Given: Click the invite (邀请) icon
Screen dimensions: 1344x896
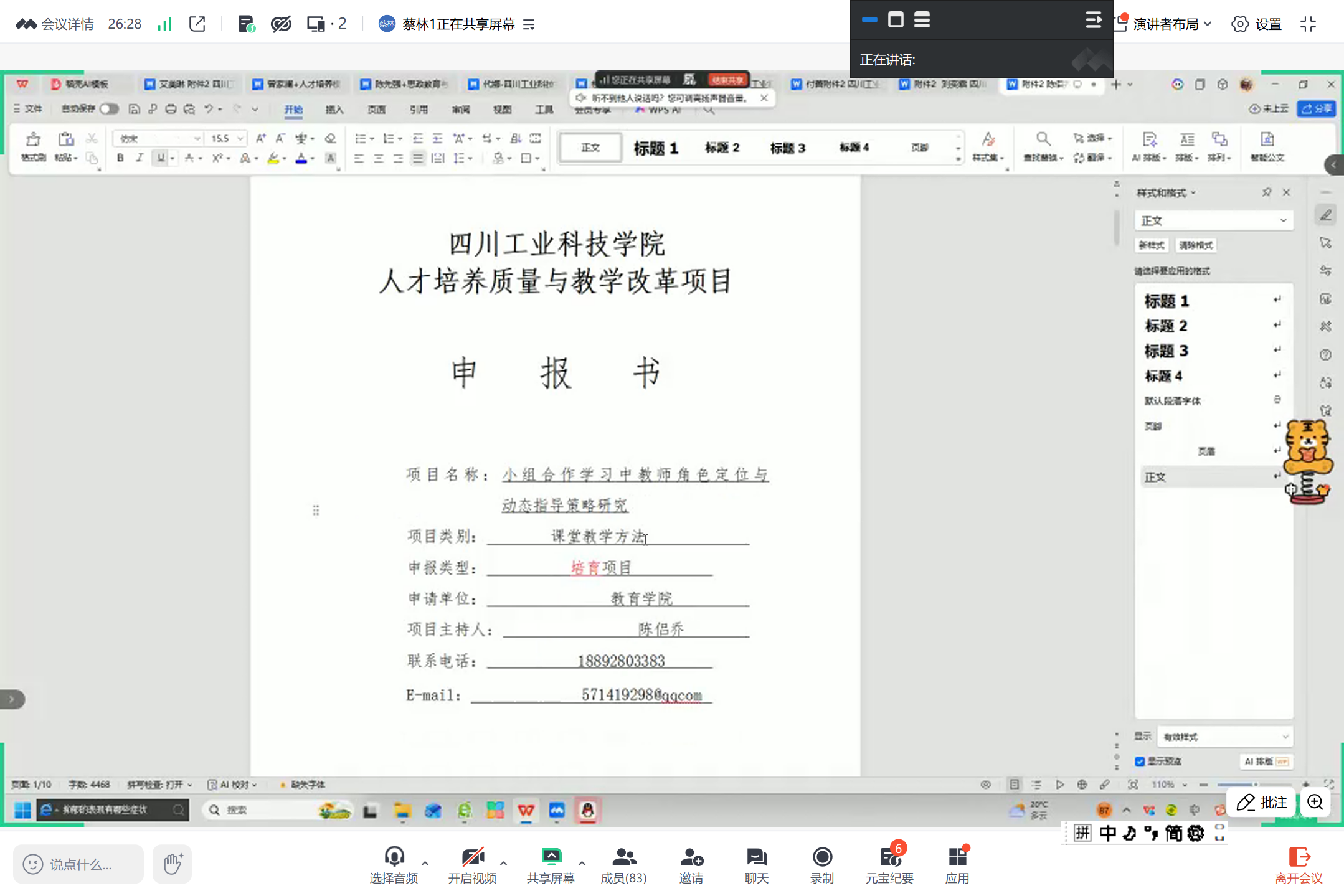Looking at the screenshot, I should [x=691, y=857].
